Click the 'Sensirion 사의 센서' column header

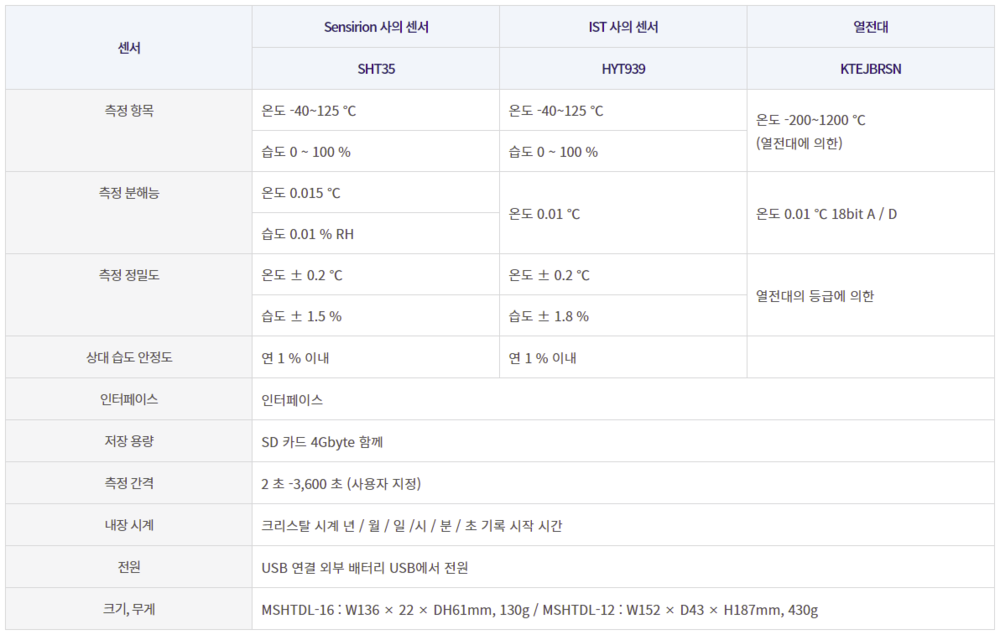pyautogui.click(x=376, y=27)
